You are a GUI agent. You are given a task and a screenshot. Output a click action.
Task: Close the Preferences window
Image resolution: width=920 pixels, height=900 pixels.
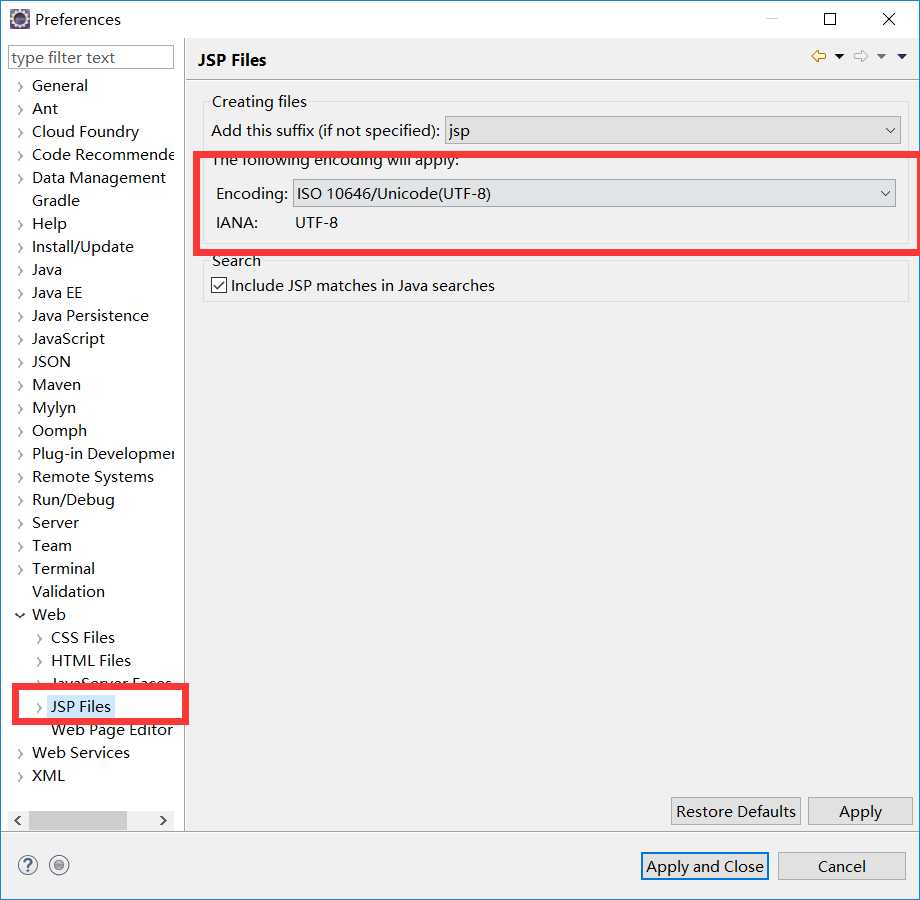pyautogui.click(x=889, y=19)
